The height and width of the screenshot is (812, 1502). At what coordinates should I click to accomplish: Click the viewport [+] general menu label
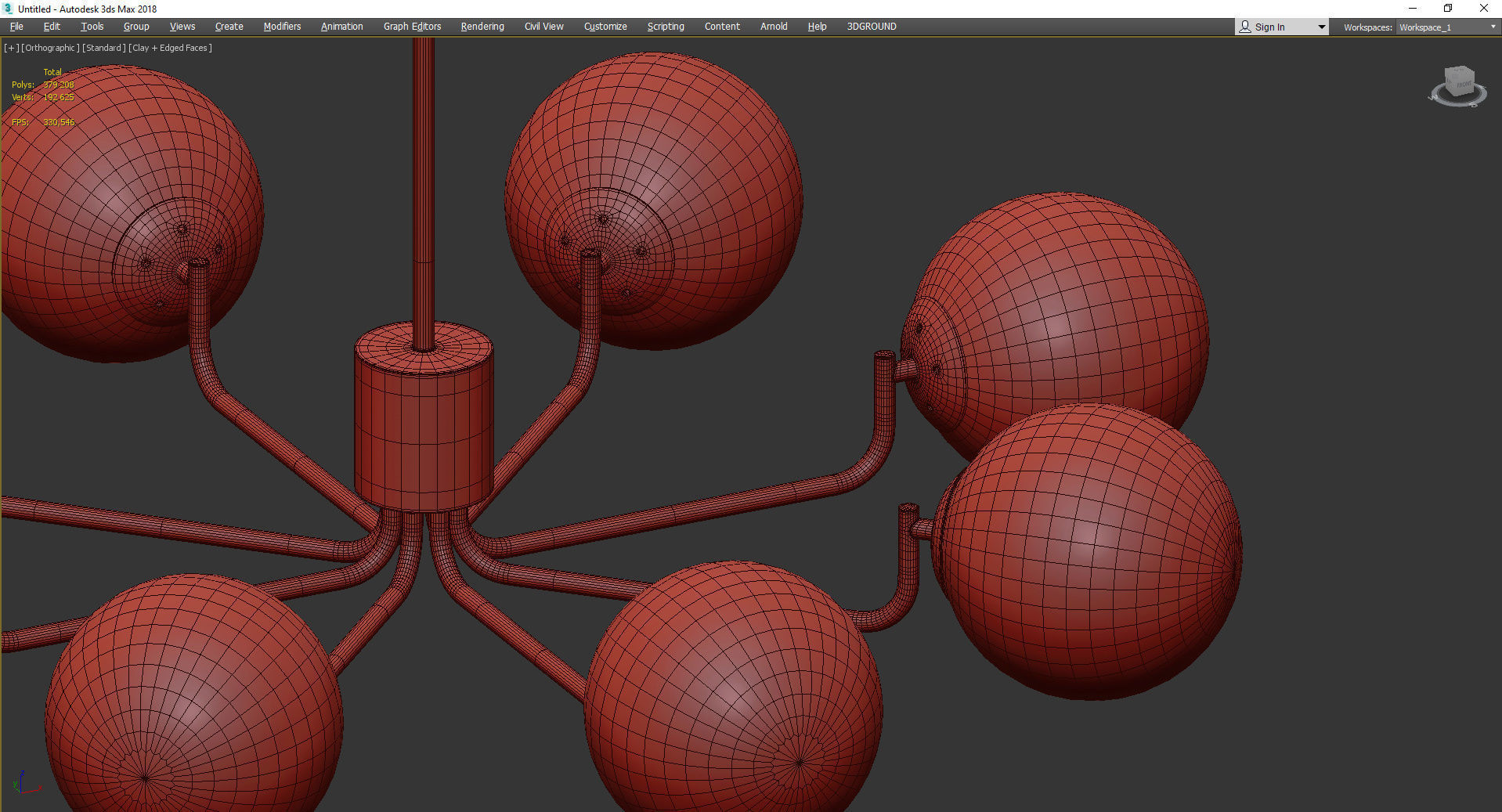tap(12, 48)
